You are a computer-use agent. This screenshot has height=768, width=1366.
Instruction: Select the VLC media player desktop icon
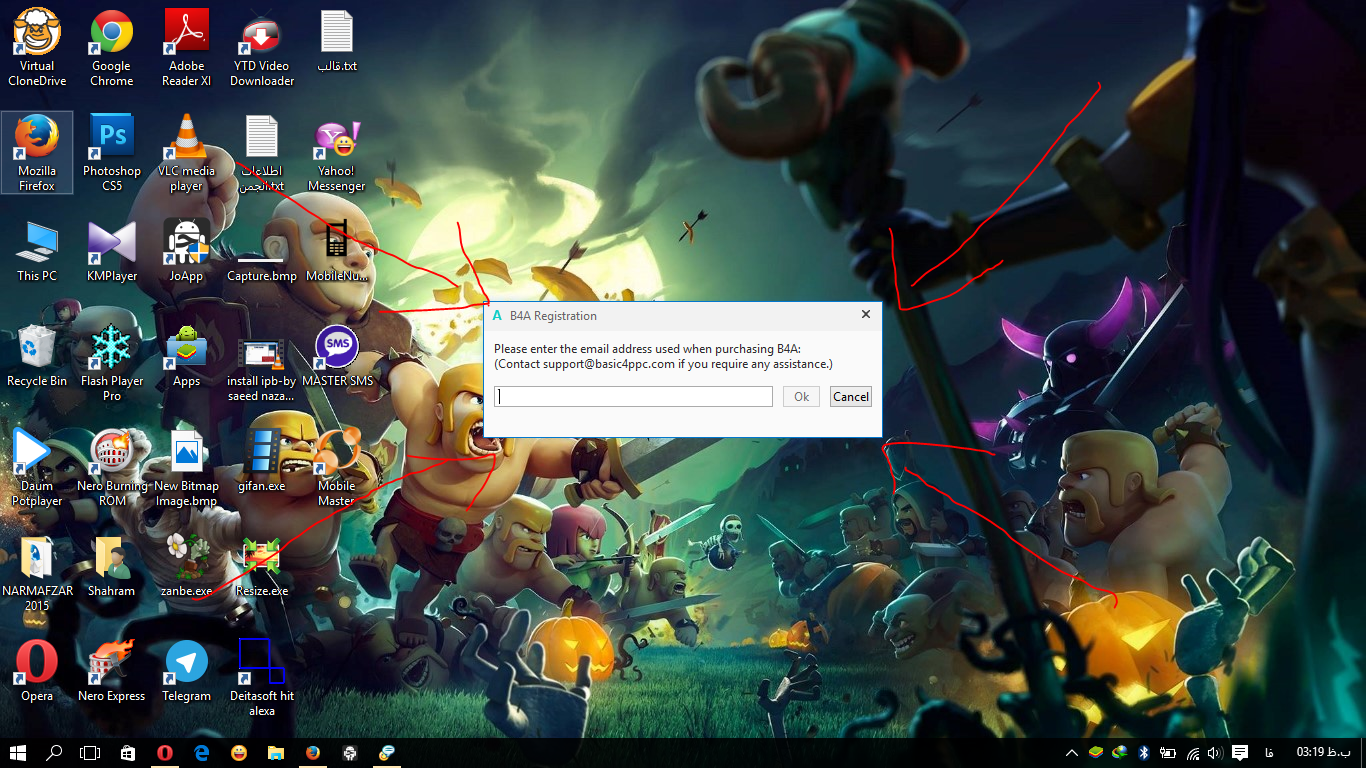coord(186,152)
